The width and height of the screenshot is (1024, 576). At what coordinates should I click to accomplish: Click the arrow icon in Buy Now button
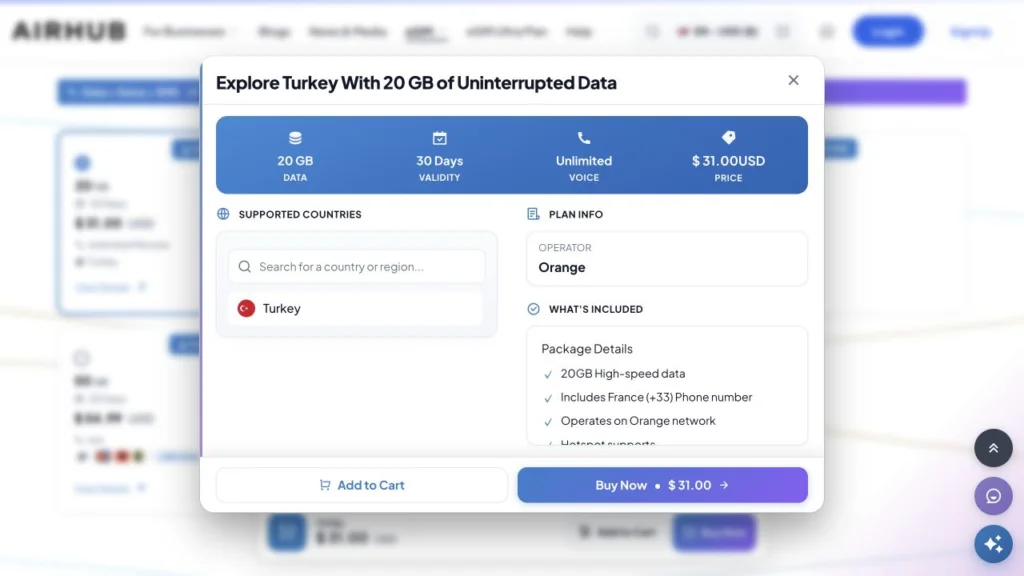point(724,485)
